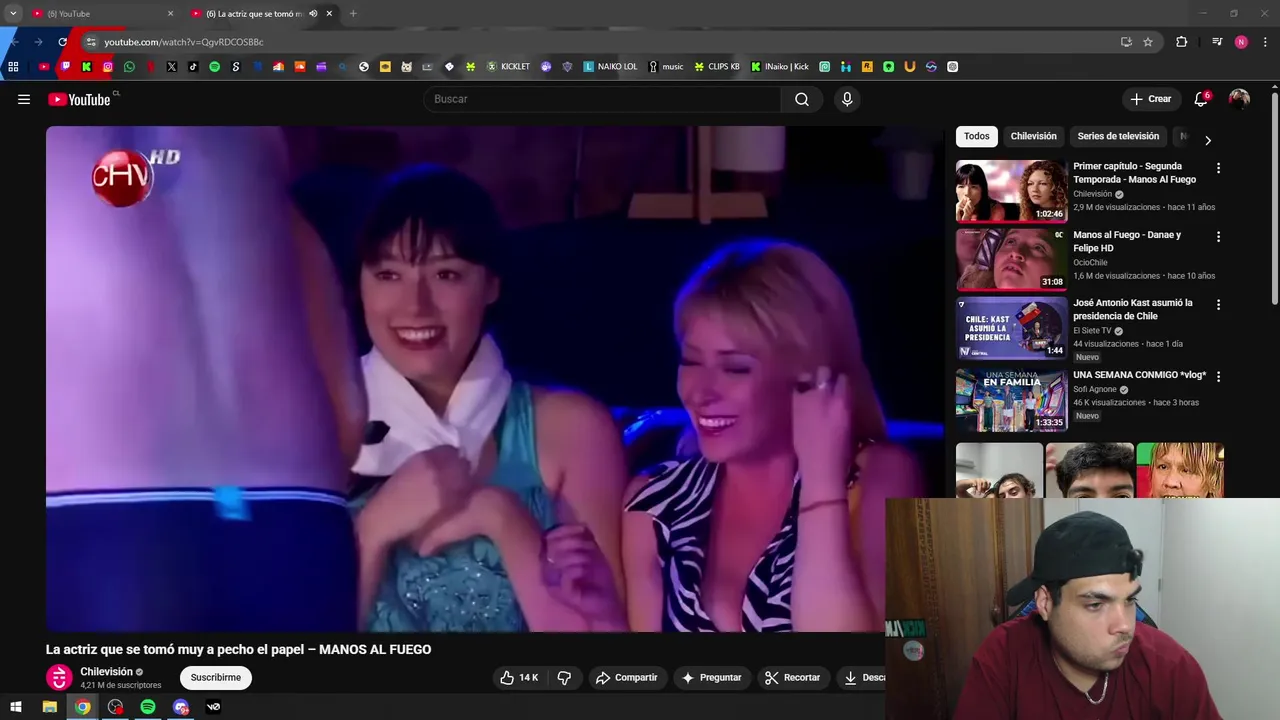Open a new browser tab
1280x720 pixels.
click(353, 14)
